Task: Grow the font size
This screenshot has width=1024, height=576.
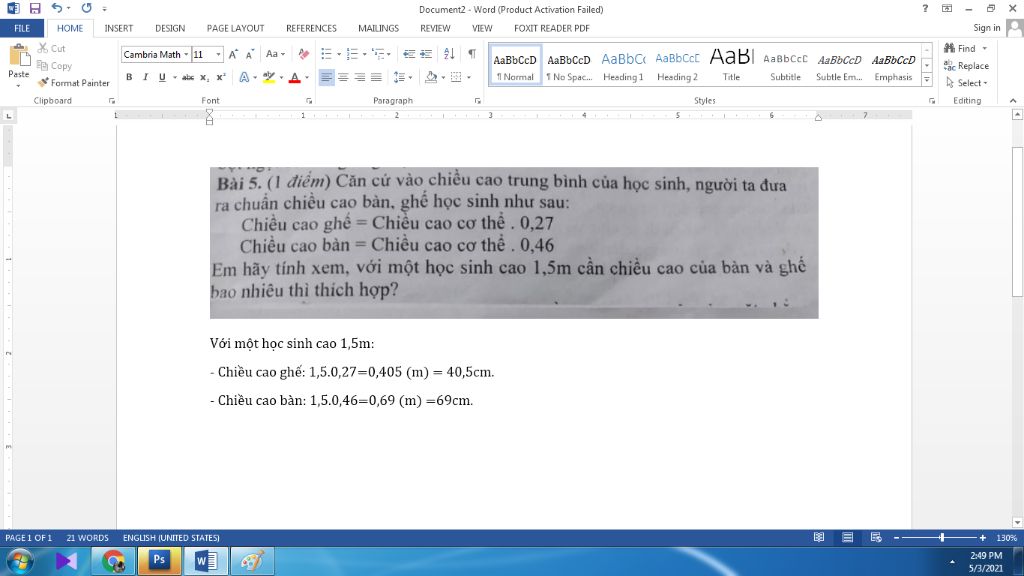Action: pyautogui.click(x=233, y=54)
